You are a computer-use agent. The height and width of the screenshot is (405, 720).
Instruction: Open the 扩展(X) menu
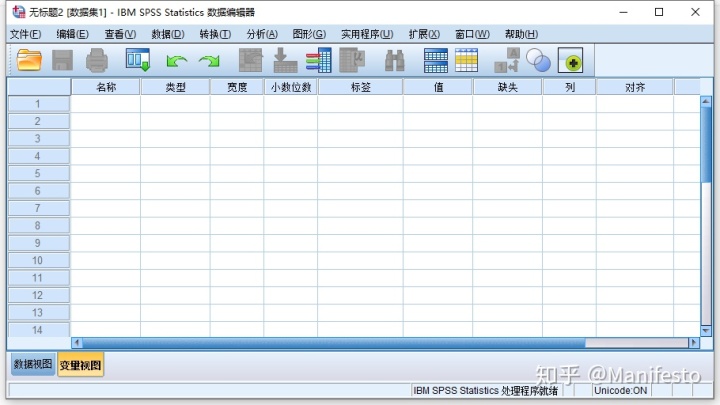(x=424, y=34)
